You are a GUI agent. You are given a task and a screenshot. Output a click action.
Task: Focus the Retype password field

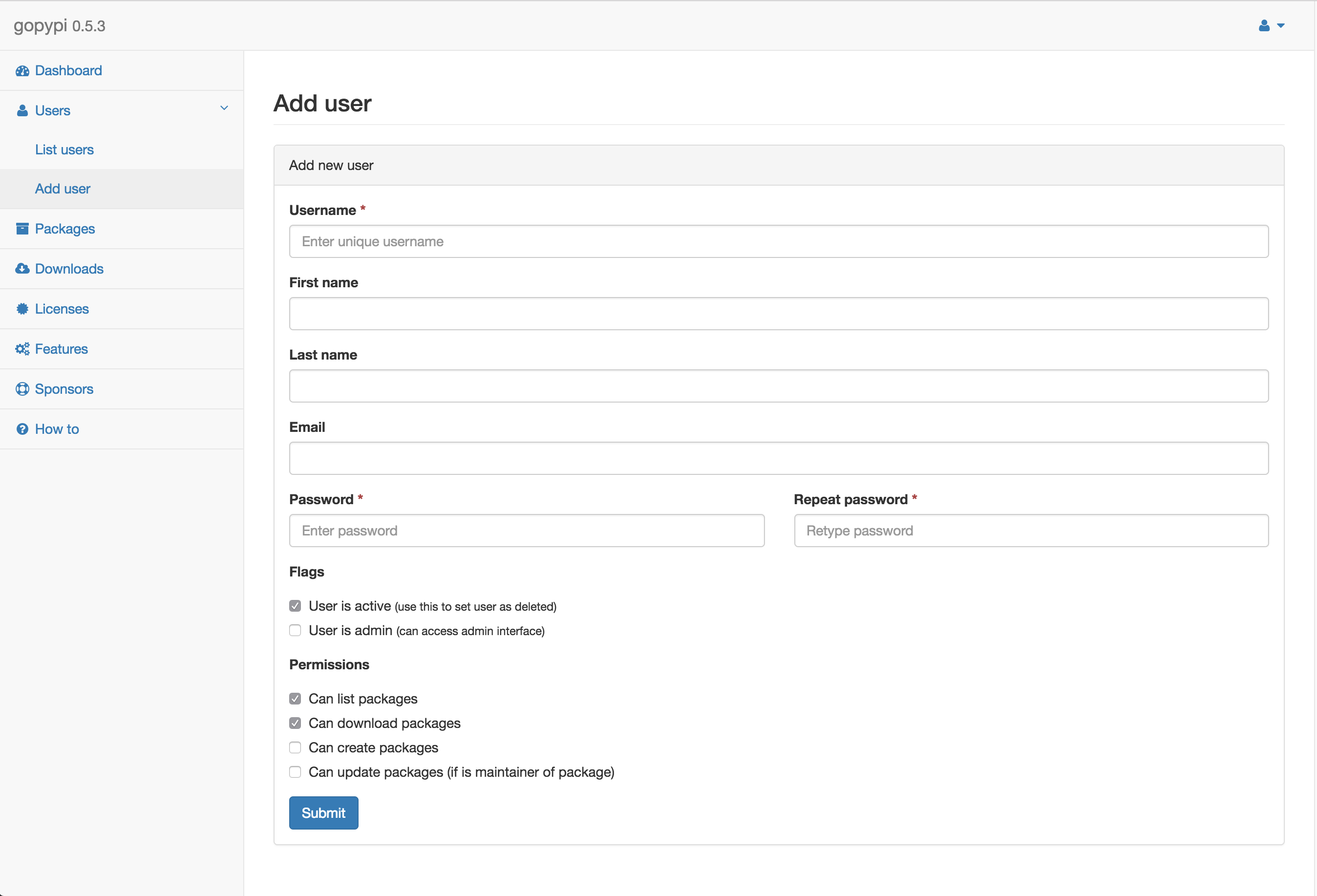pos(1031,531)
